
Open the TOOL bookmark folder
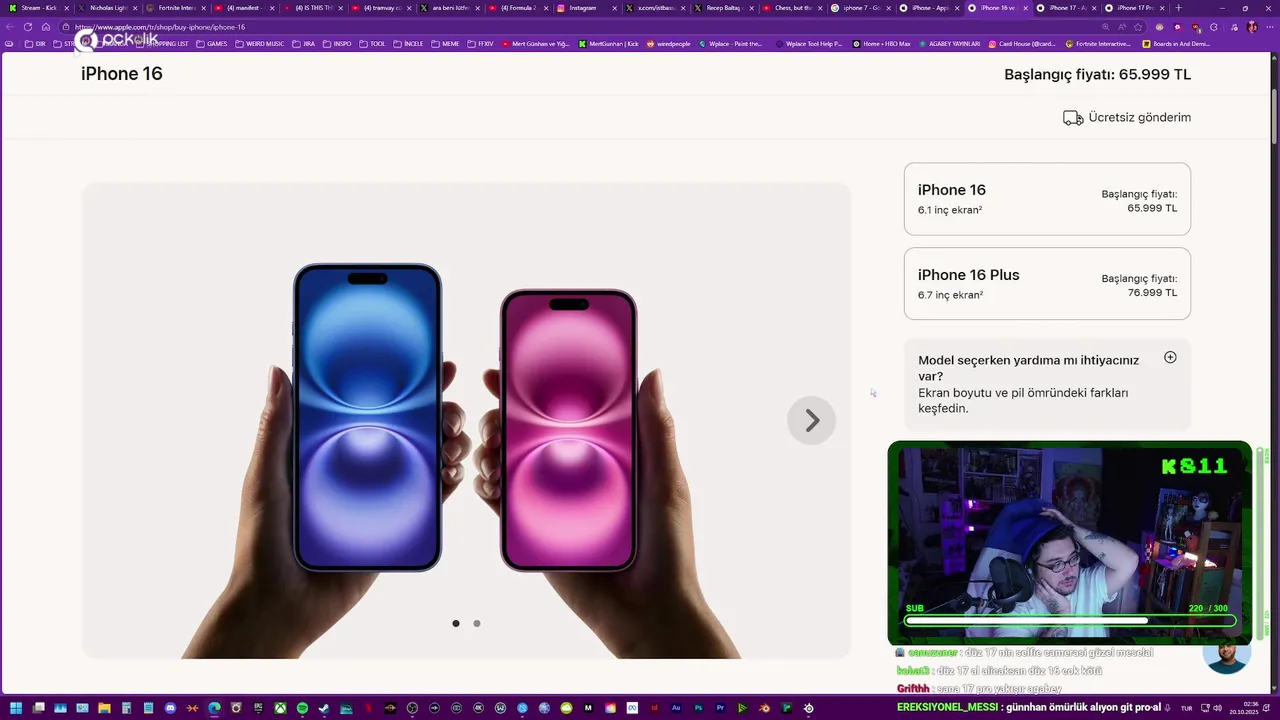pyautogui.click(x=372, y=44)
